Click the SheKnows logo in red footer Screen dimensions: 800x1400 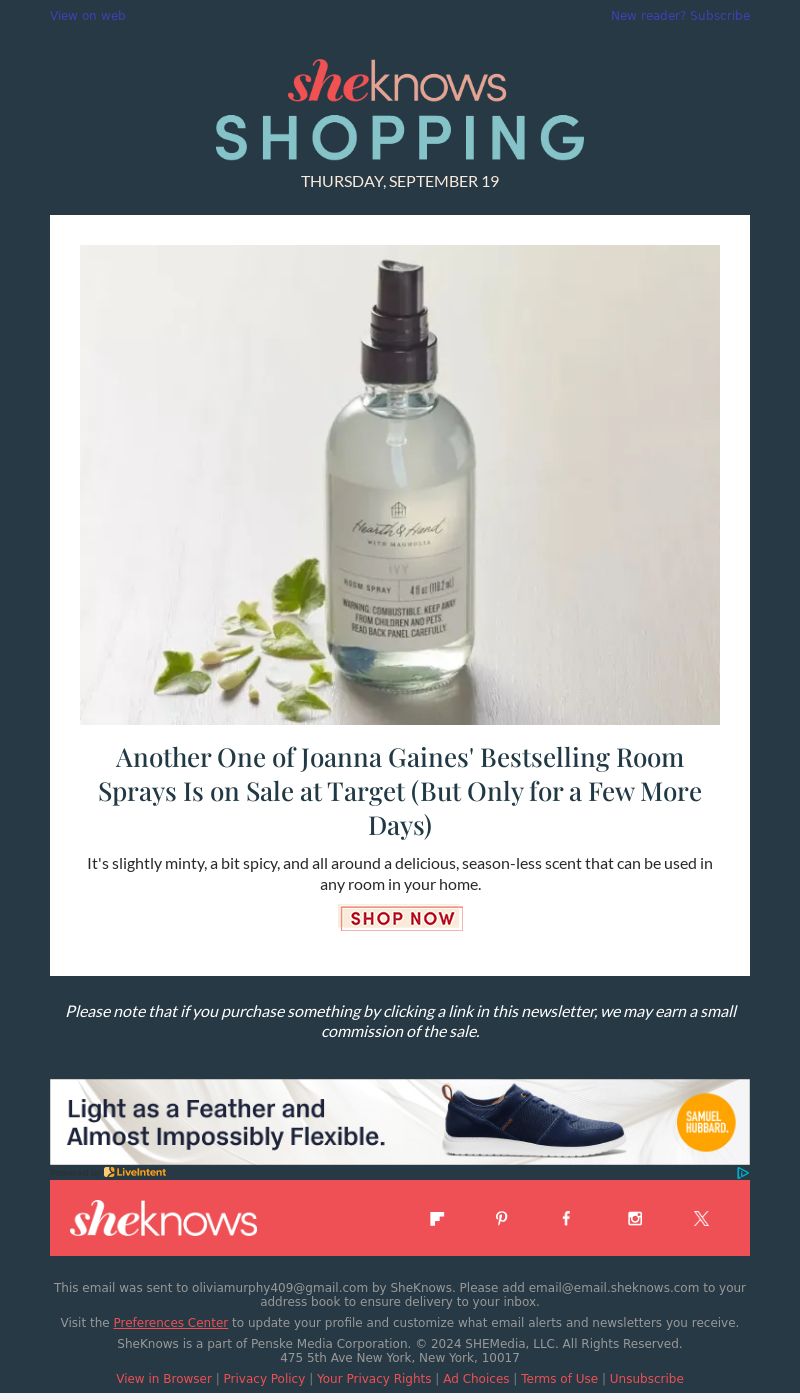coord(164,1218)
